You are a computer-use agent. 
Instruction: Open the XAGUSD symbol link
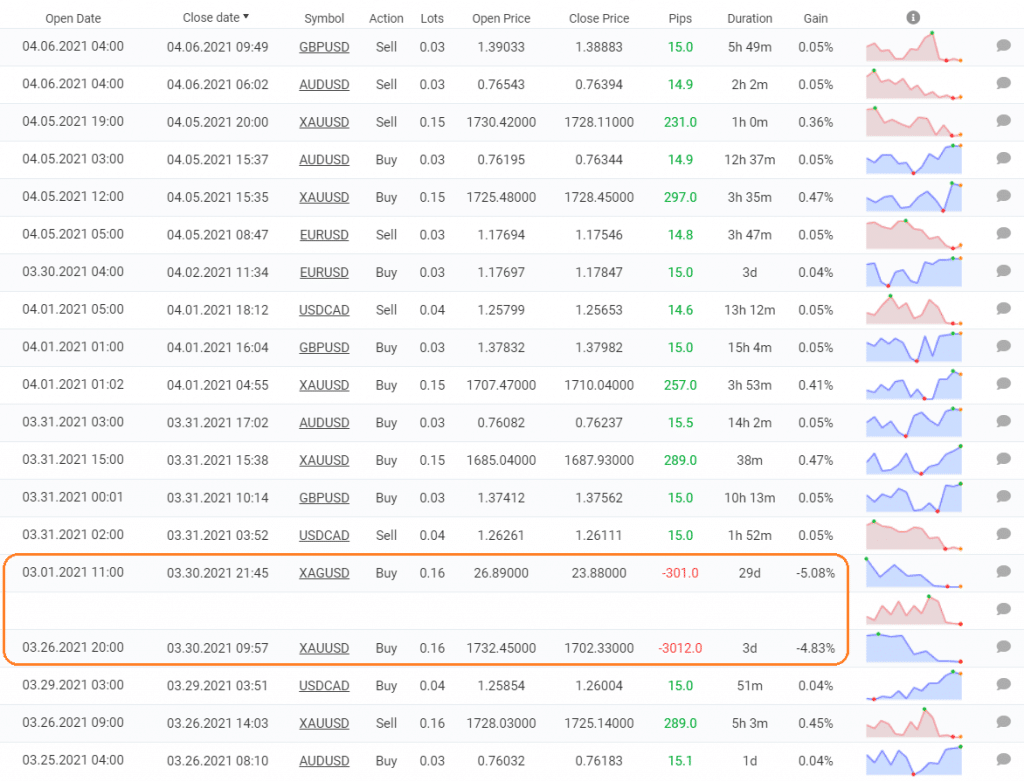click(x=324, y=573)
